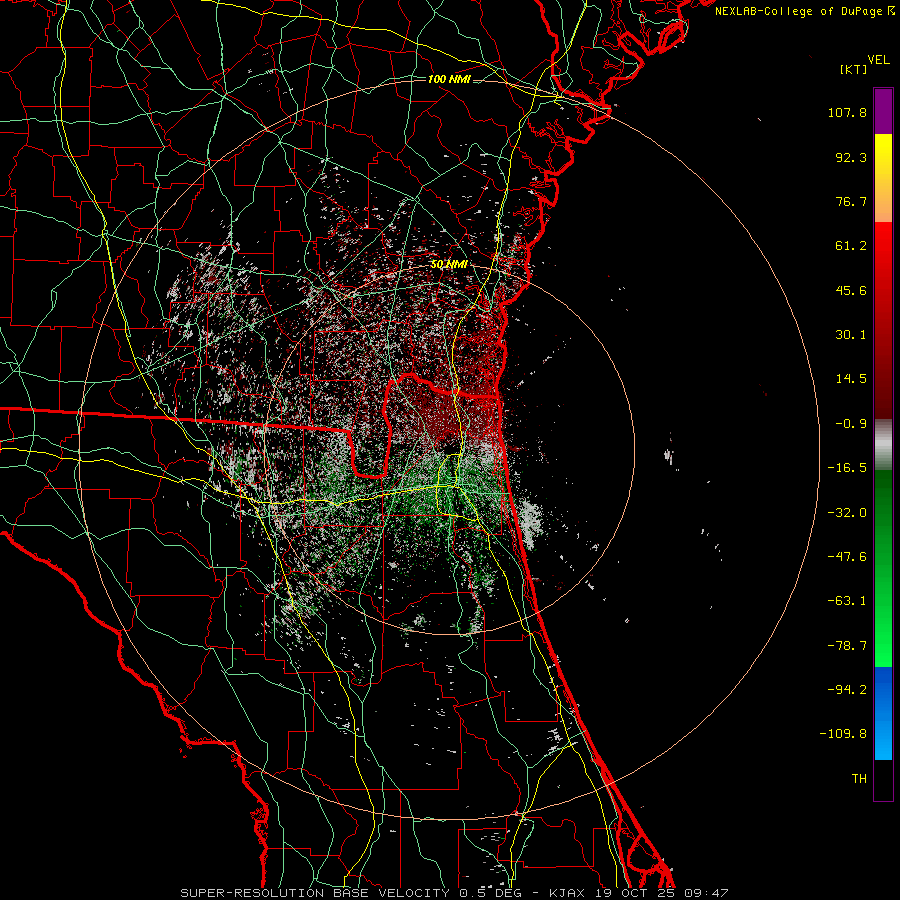The width and height of the screenshot is (900, 900).
Task: Click the Super-Resolution Base Velocity caption
Action: tap(454, 893)
